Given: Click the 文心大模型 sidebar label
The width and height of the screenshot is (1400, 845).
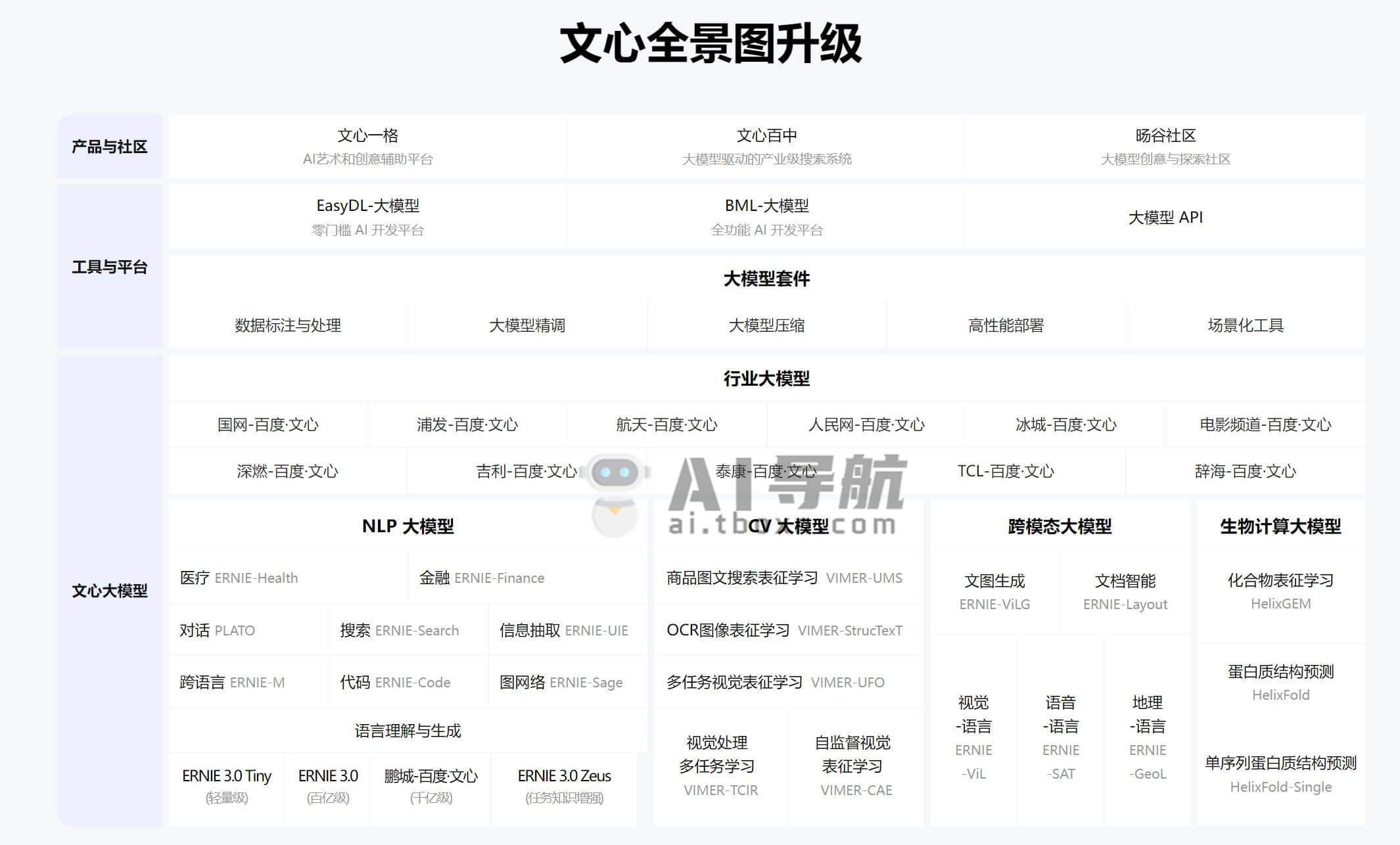Looking at the screenshot, I should 109,590.
